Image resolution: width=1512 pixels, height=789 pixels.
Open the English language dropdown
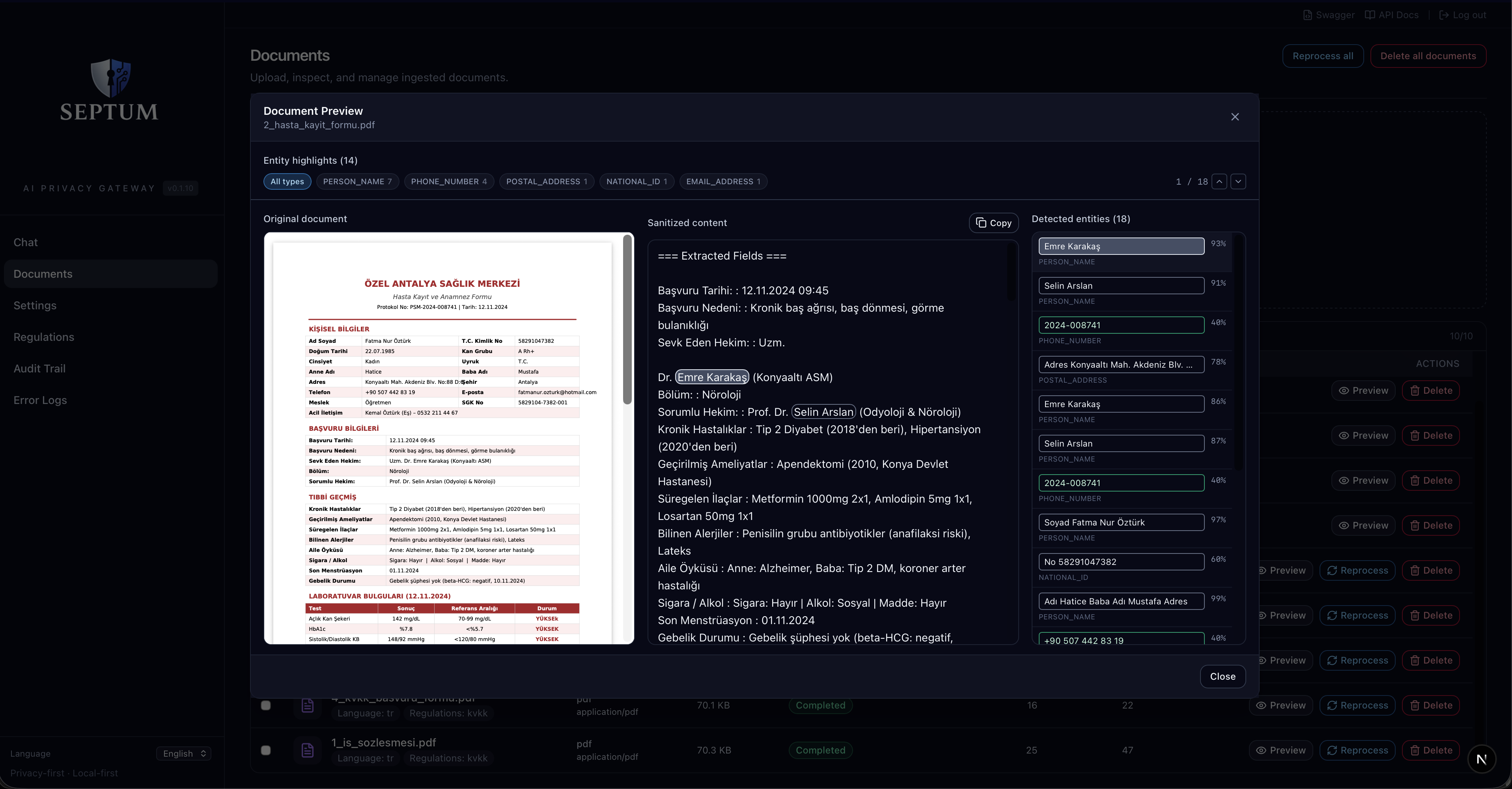coord(184,753)
